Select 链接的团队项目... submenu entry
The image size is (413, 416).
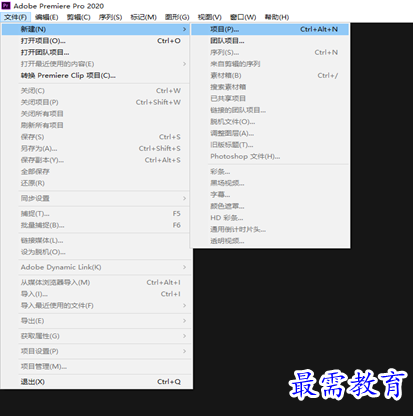point(270,110)
